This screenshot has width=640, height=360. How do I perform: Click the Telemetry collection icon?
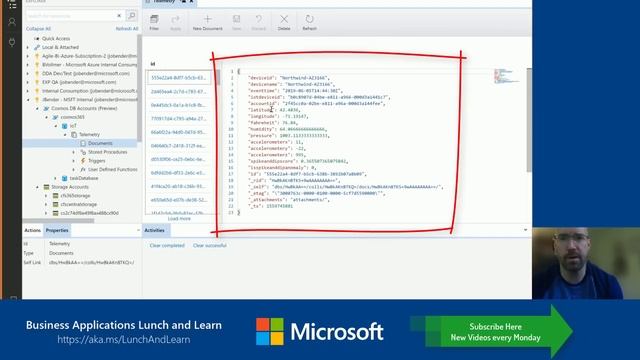click(x=74, y=135)
